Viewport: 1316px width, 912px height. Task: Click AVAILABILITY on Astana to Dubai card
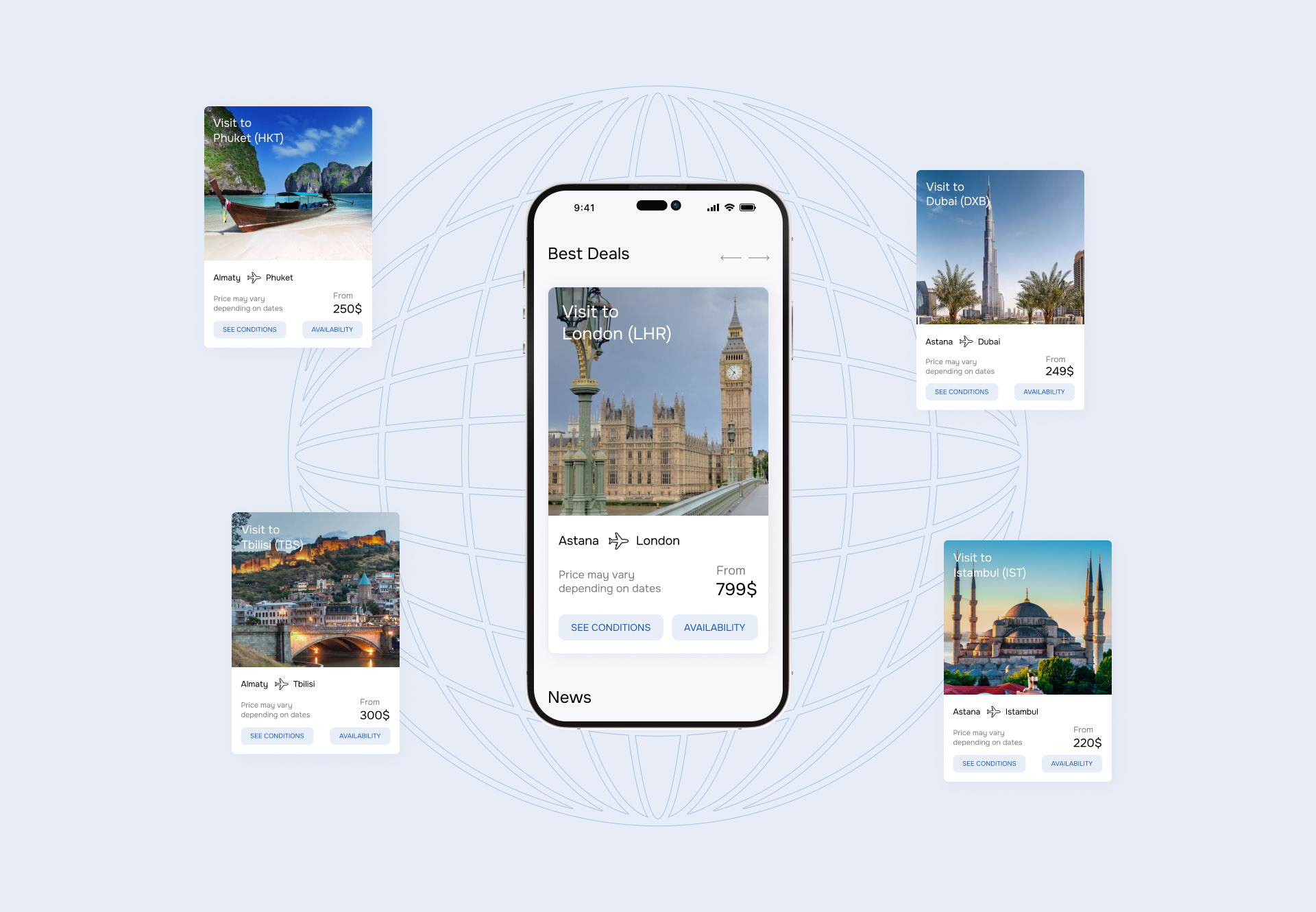point(1045,391)
